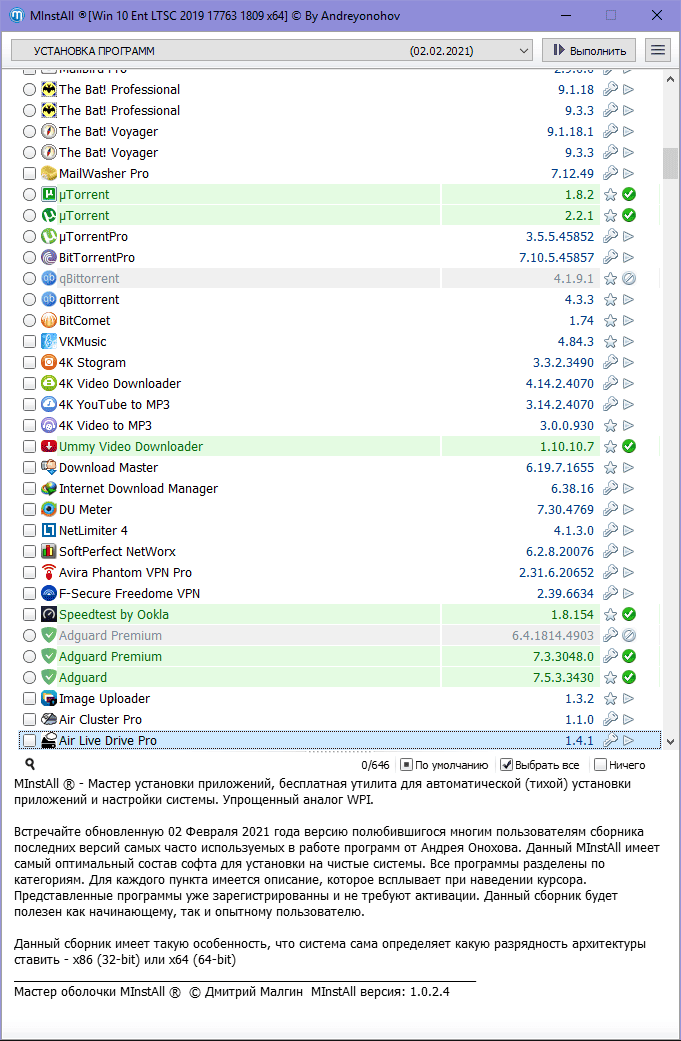Click the 'Air Live Drive Pro' entry
This screenshot has width=681, height=1041.
coord(108,740)
